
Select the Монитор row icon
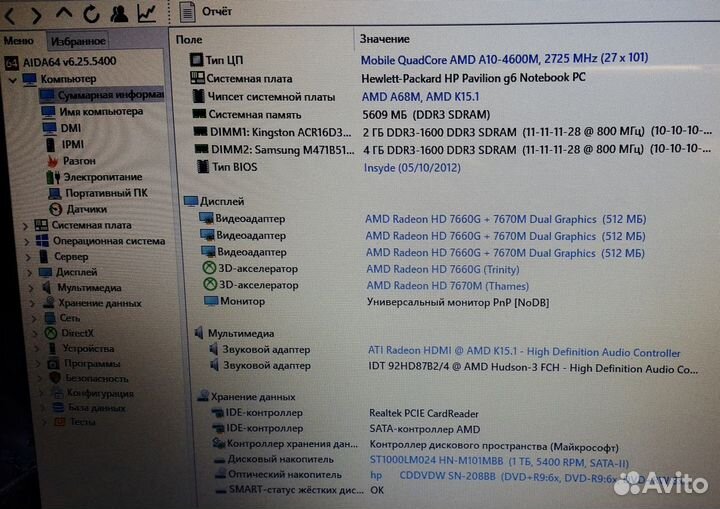tap(211, 301)
